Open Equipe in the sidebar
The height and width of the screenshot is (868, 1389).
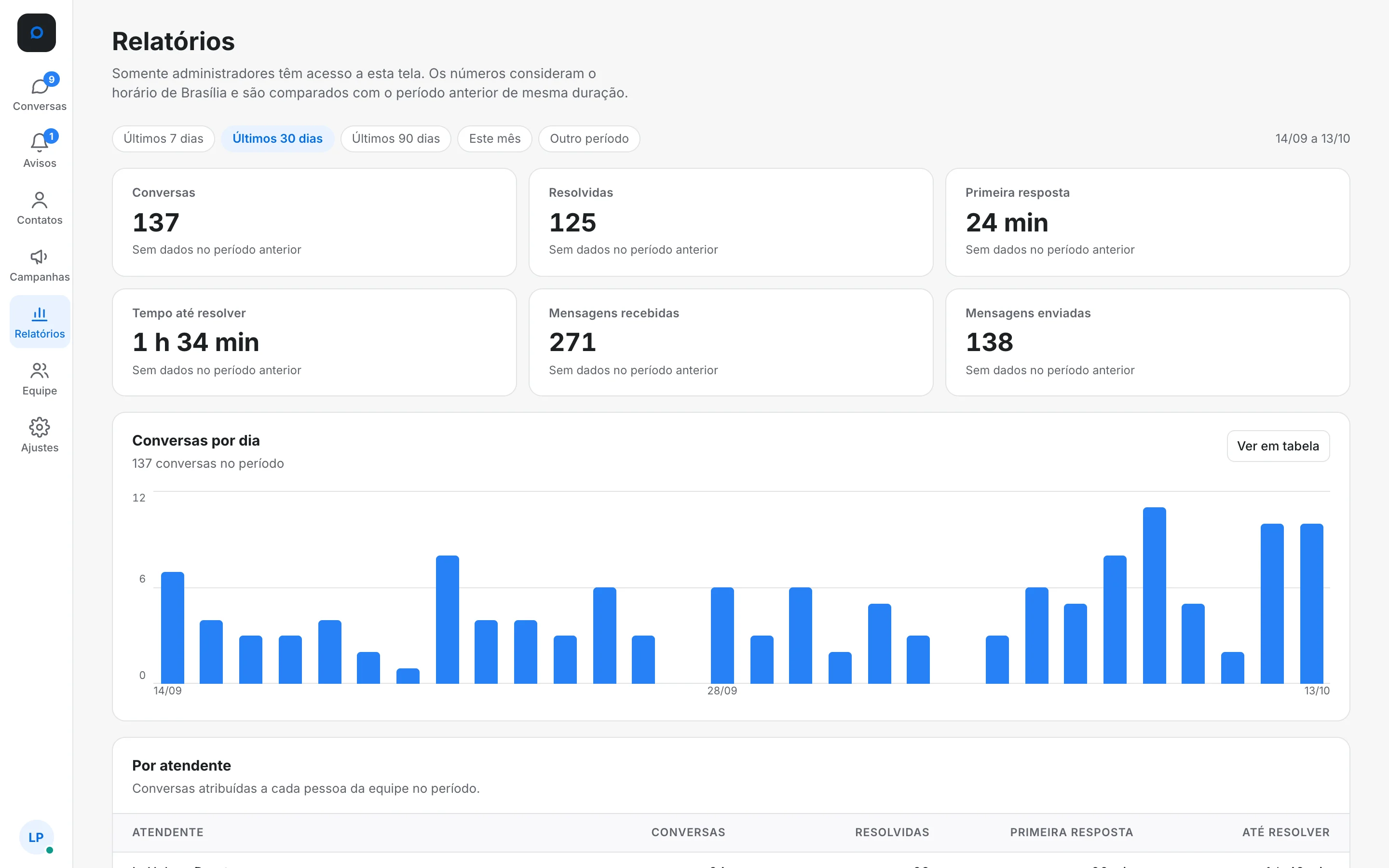[x=40, y=379]
